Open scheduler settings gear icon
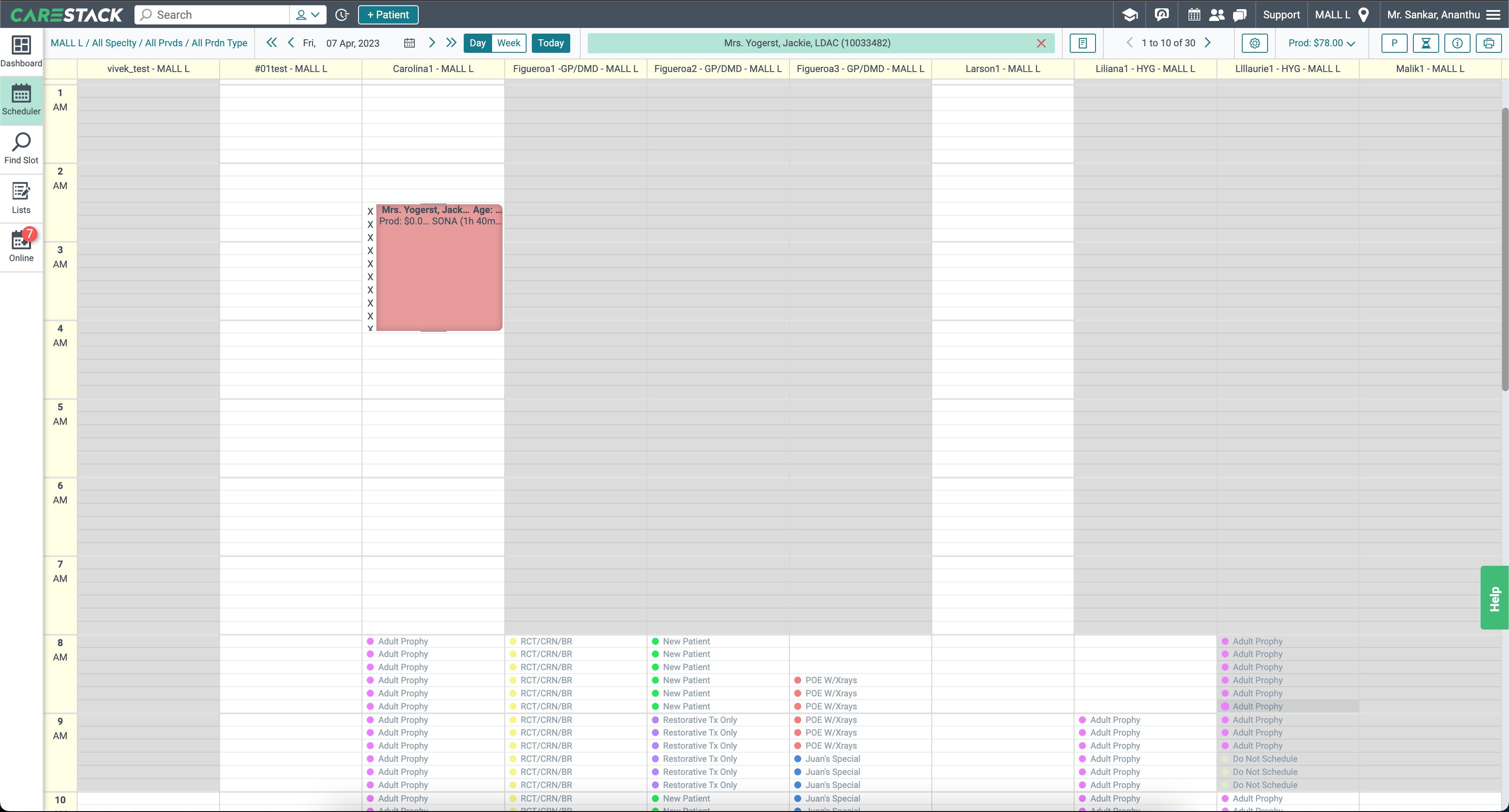 [x=1254, y=43]
